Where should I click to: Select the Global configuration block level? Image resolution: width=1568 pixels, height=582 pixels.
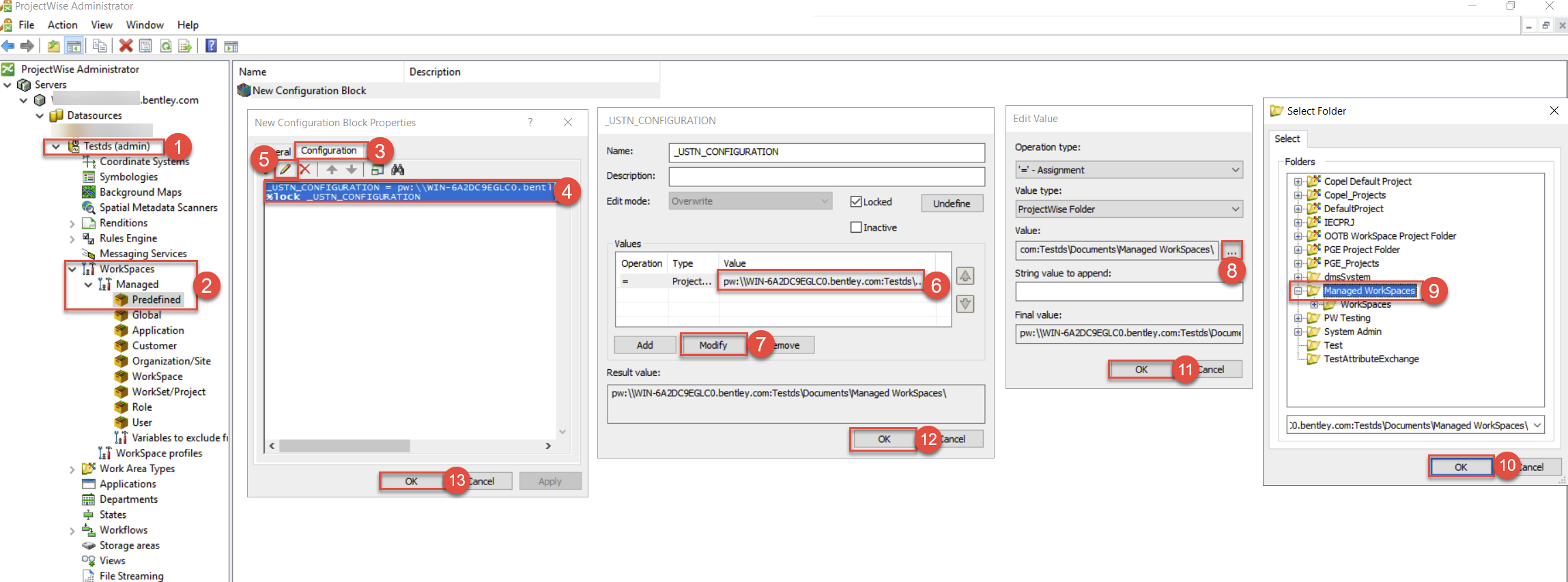pos(147,315)
